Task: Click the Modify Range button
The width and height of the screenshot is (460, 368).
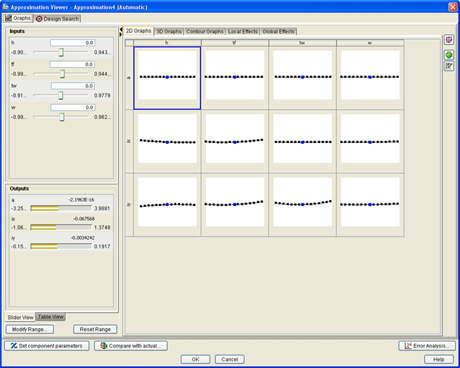Action: click(x=30, y=329)
